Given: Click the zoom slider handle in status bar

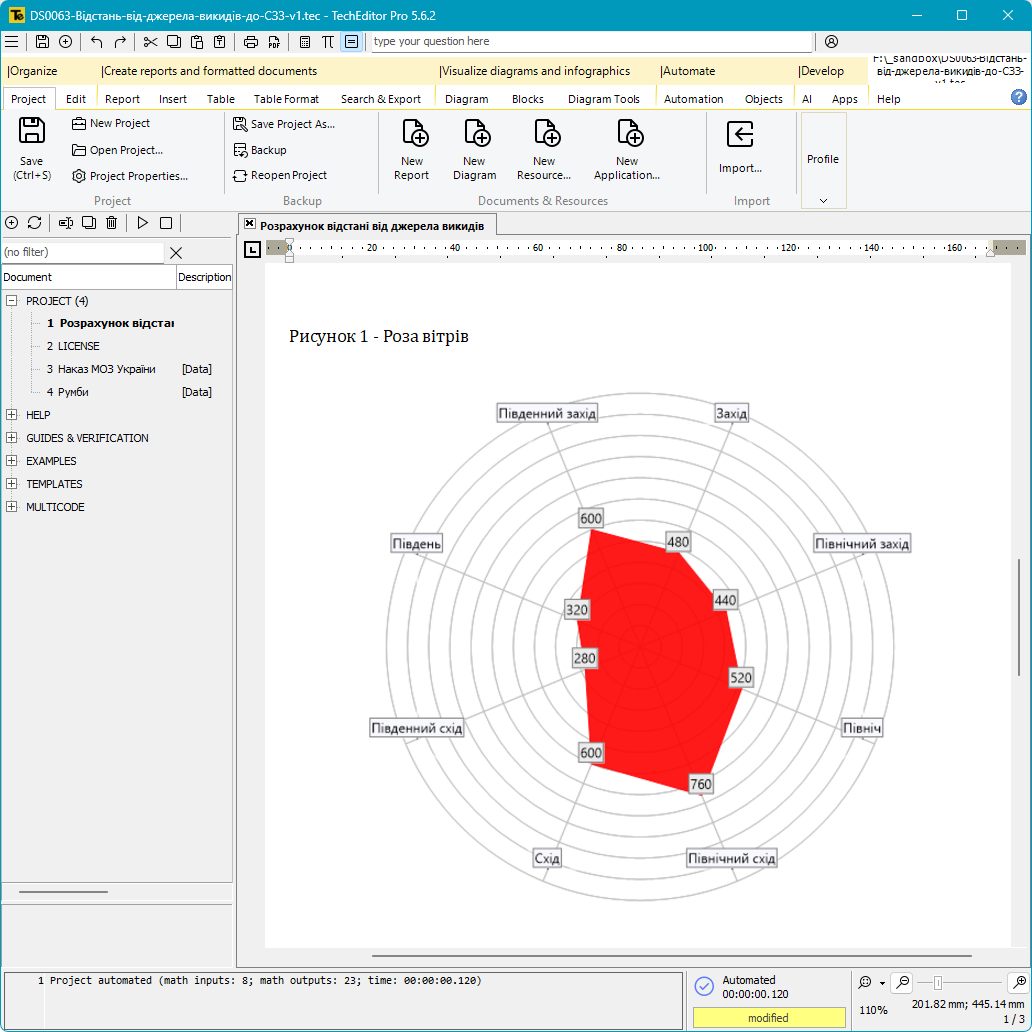Looking at the screenshot, I should pyautogui.click(x=937, y=983).
